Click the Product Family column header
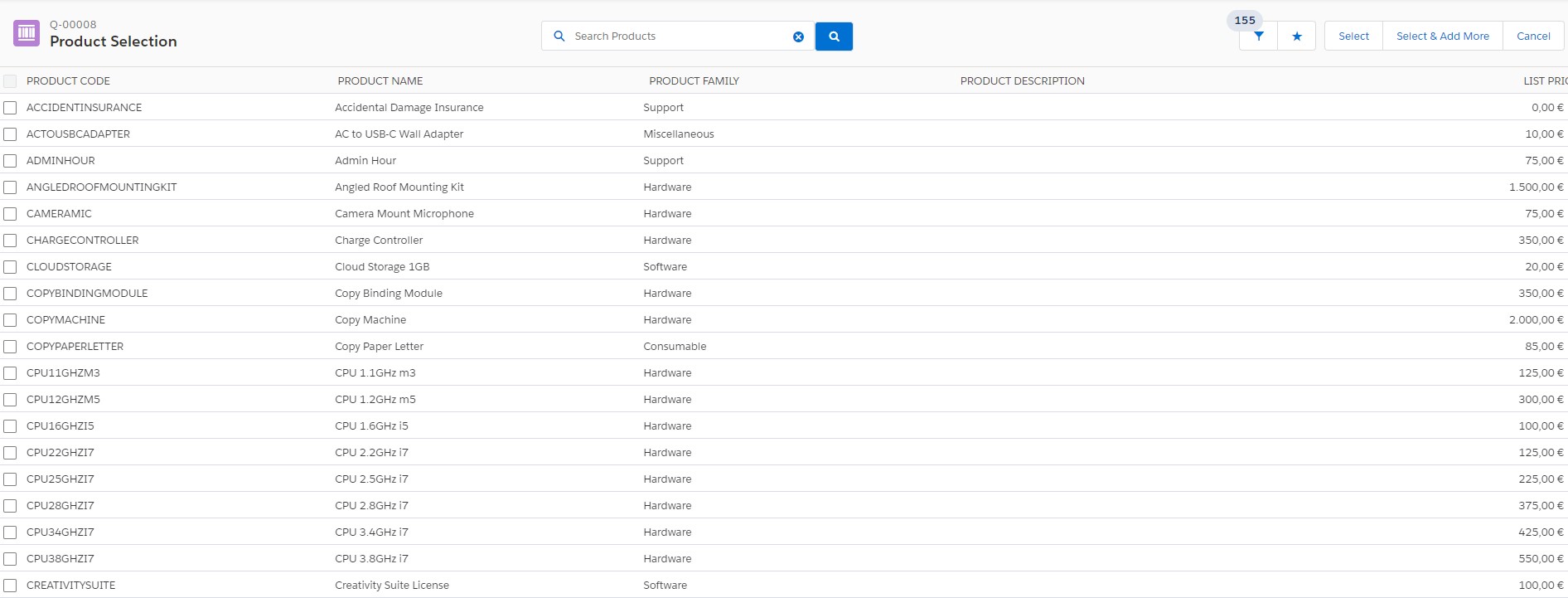This screenshot has width=1568, height=598. click(x=694, y=81)
